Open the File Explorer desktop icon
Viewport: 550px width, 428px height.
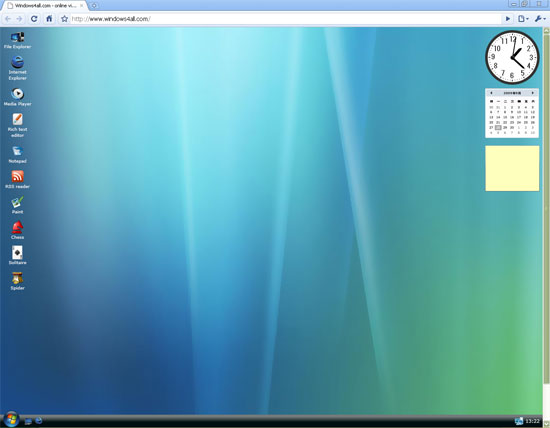point(18,40)
